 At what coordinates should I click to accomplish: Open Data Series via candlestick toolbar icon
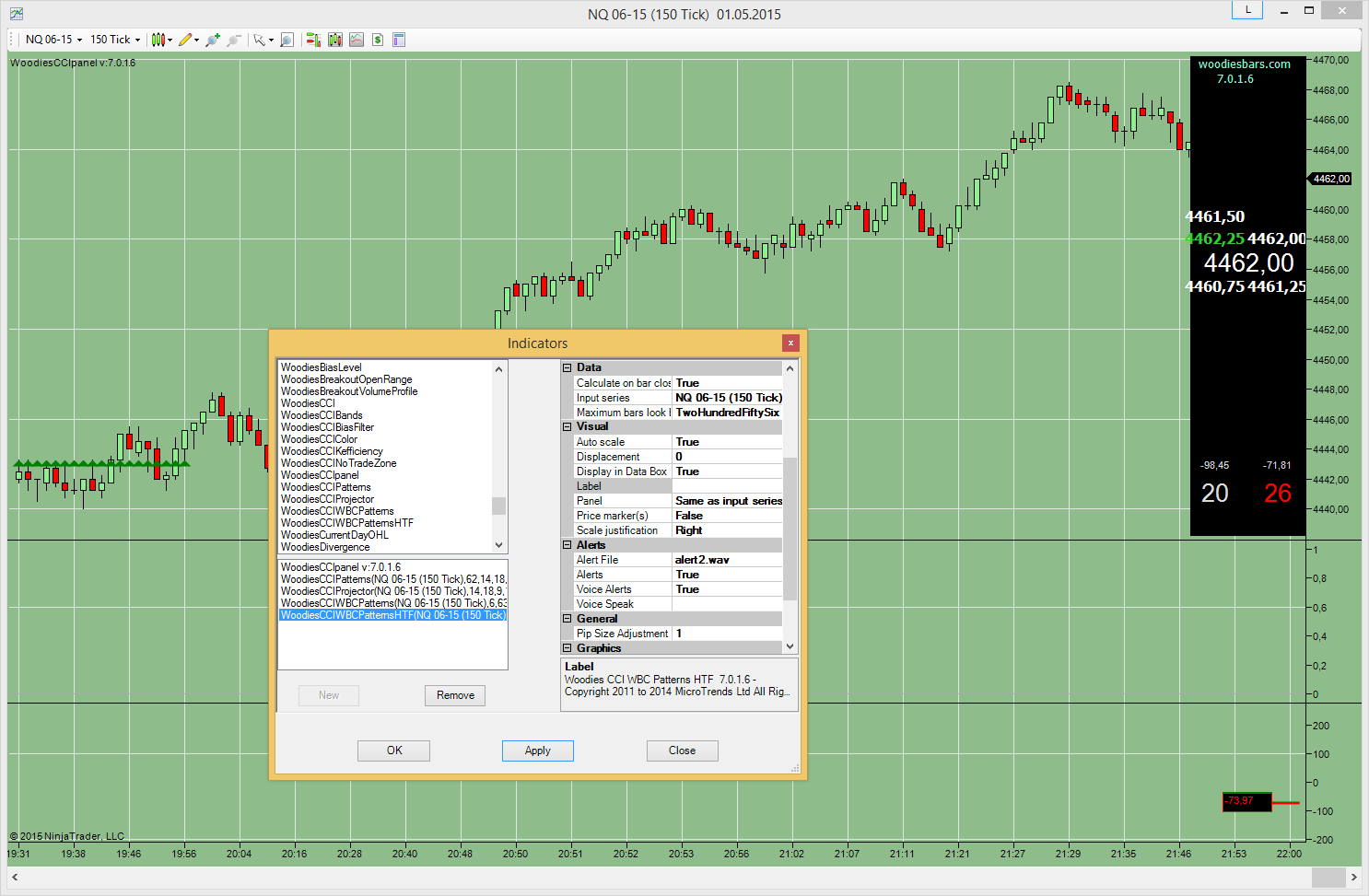click(334, 40)
